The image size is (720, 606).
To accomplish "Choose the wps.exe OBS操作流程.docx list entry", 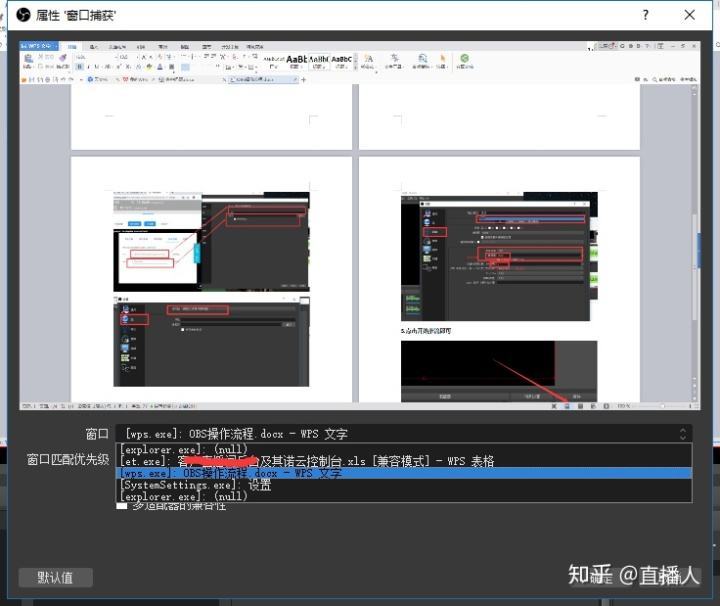I will pyautogui.click(x=404, y=473).
